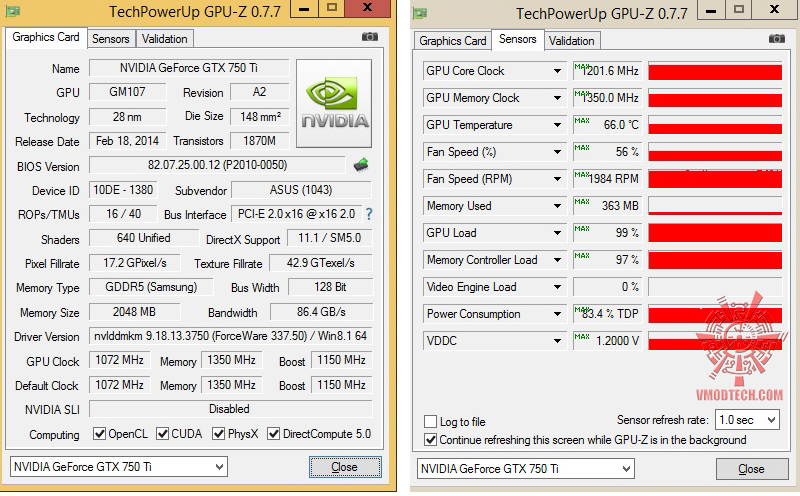The width and height of the screenshot is (800, 496).
Task: Open the Memory Used sensor dropdown
Action: pos(557,206)
